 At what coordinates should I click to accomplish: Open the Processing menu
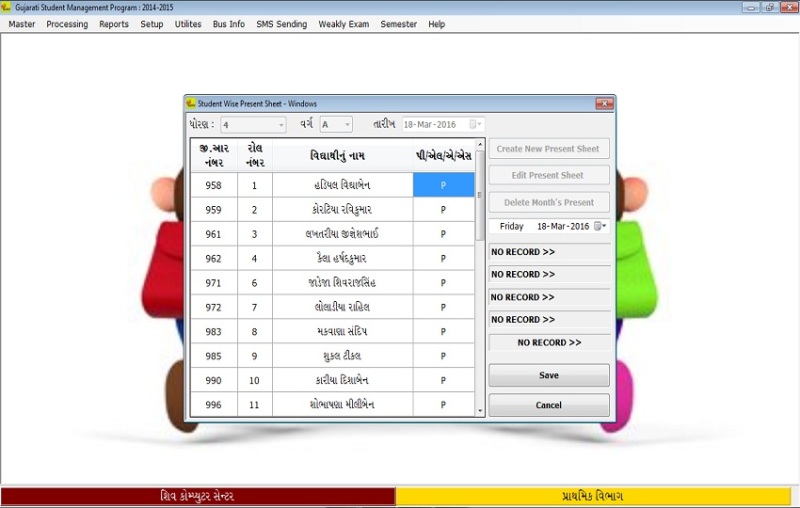point(67,24)
